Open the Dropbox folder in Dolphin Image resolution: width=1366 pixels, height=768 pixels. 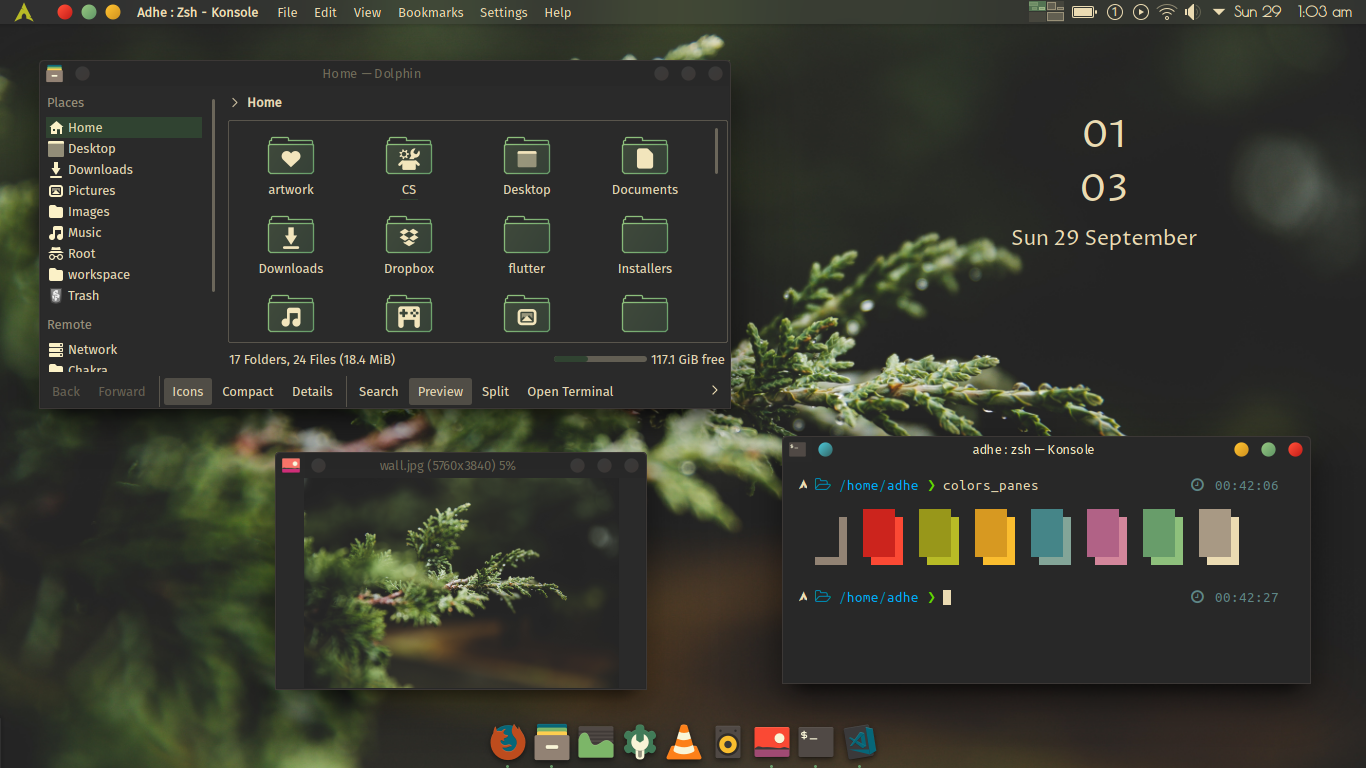click(x=409, y=245)
